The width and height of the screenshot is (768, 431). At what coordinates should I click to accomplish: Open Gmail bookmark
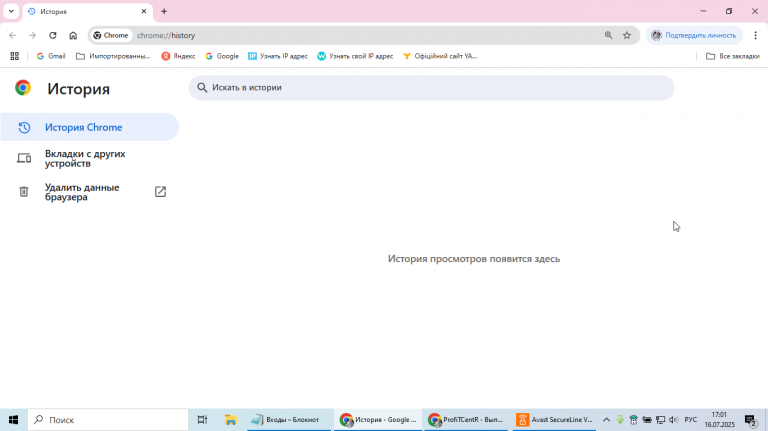[x=51, y=56]
